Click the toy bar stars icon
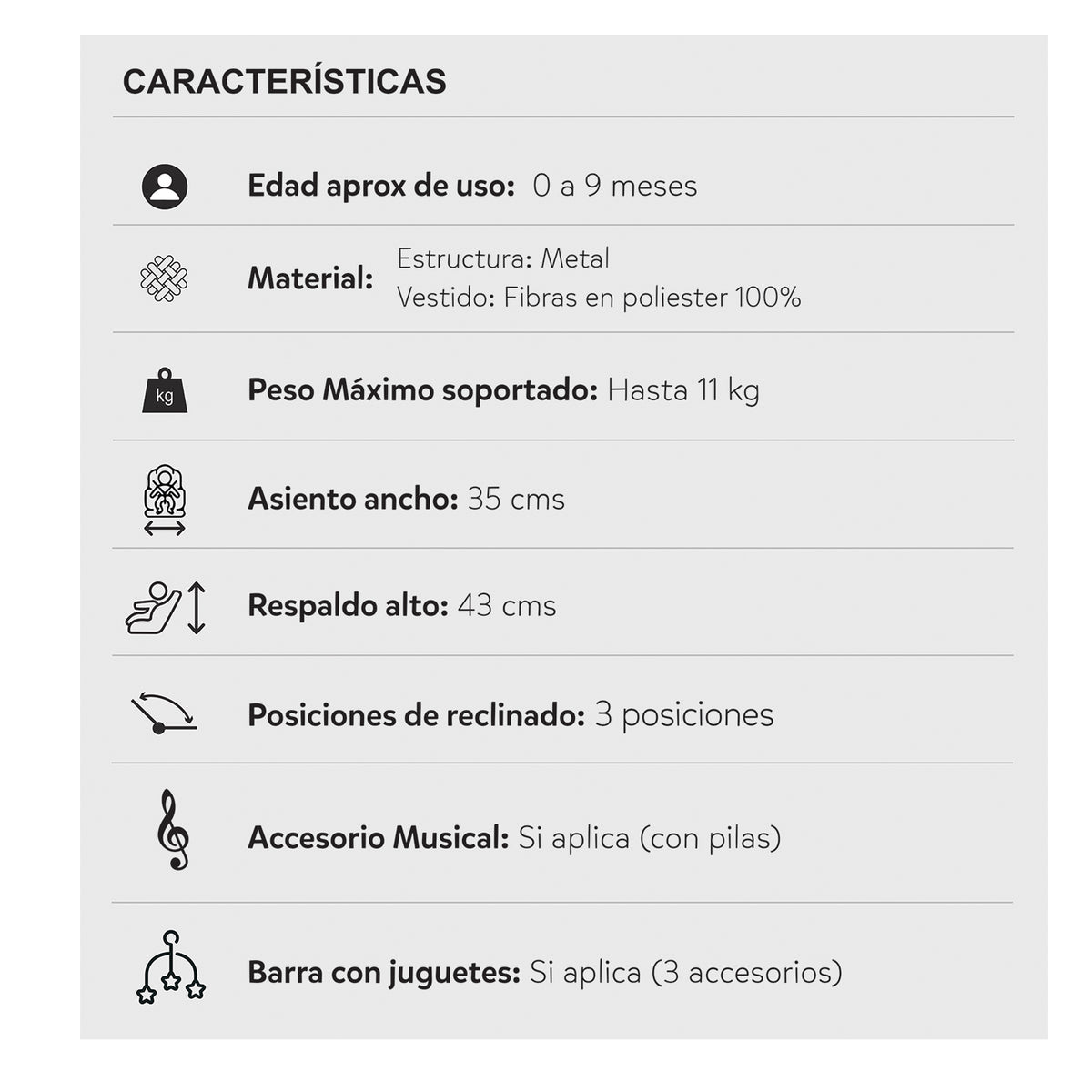The image size is (1092, 1092). (170, 966)
